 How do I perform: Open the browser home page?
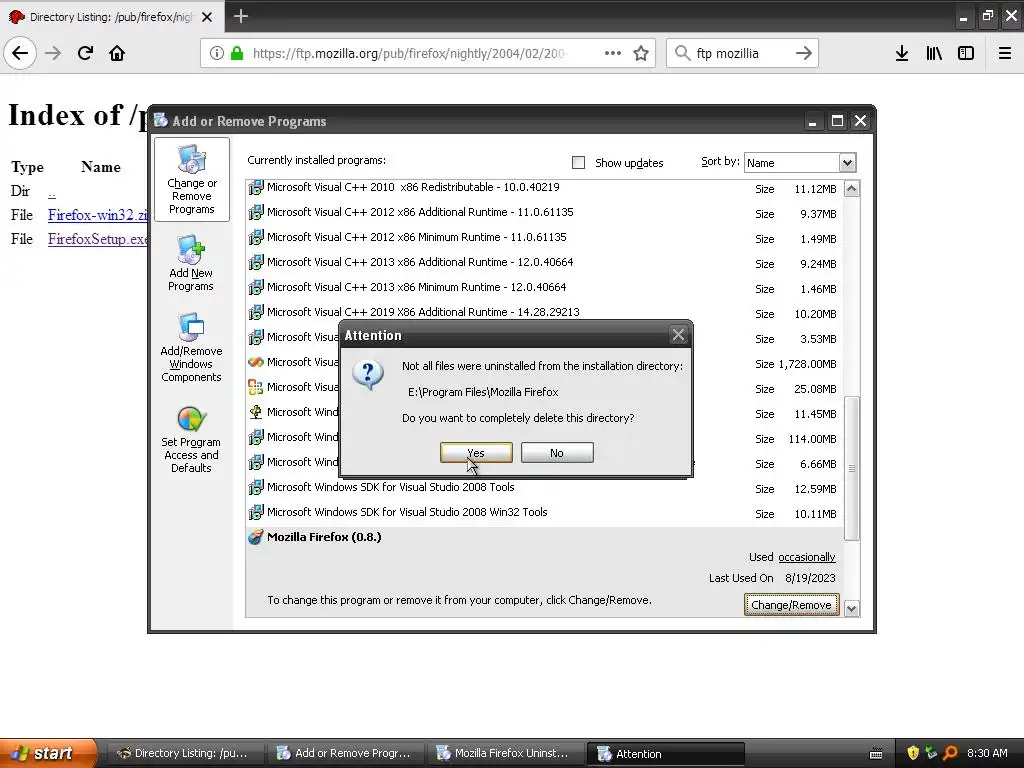click(x=117, y=53)
